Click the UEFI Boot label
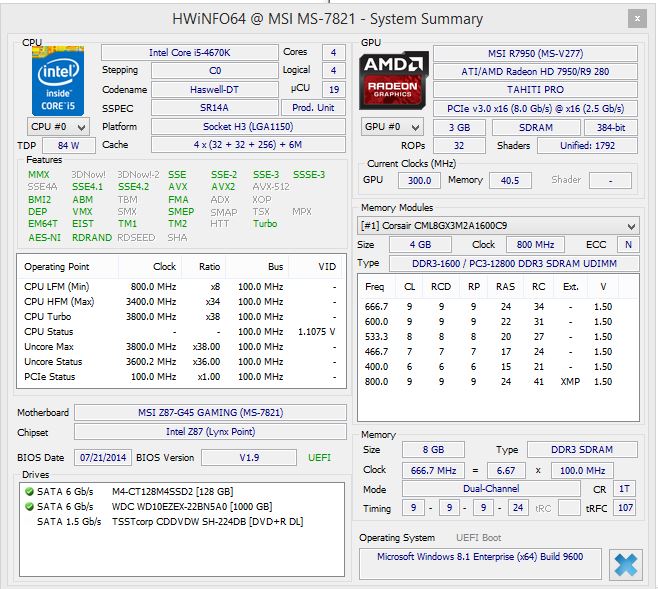Screen dimensions: 658x589 point(478,538)
